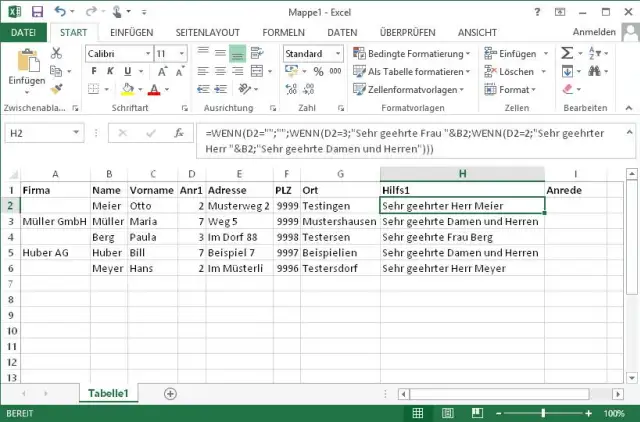640x422 pixels.
Task: Select cell H3 with Damen und Herren
Action: click(462, 221)
